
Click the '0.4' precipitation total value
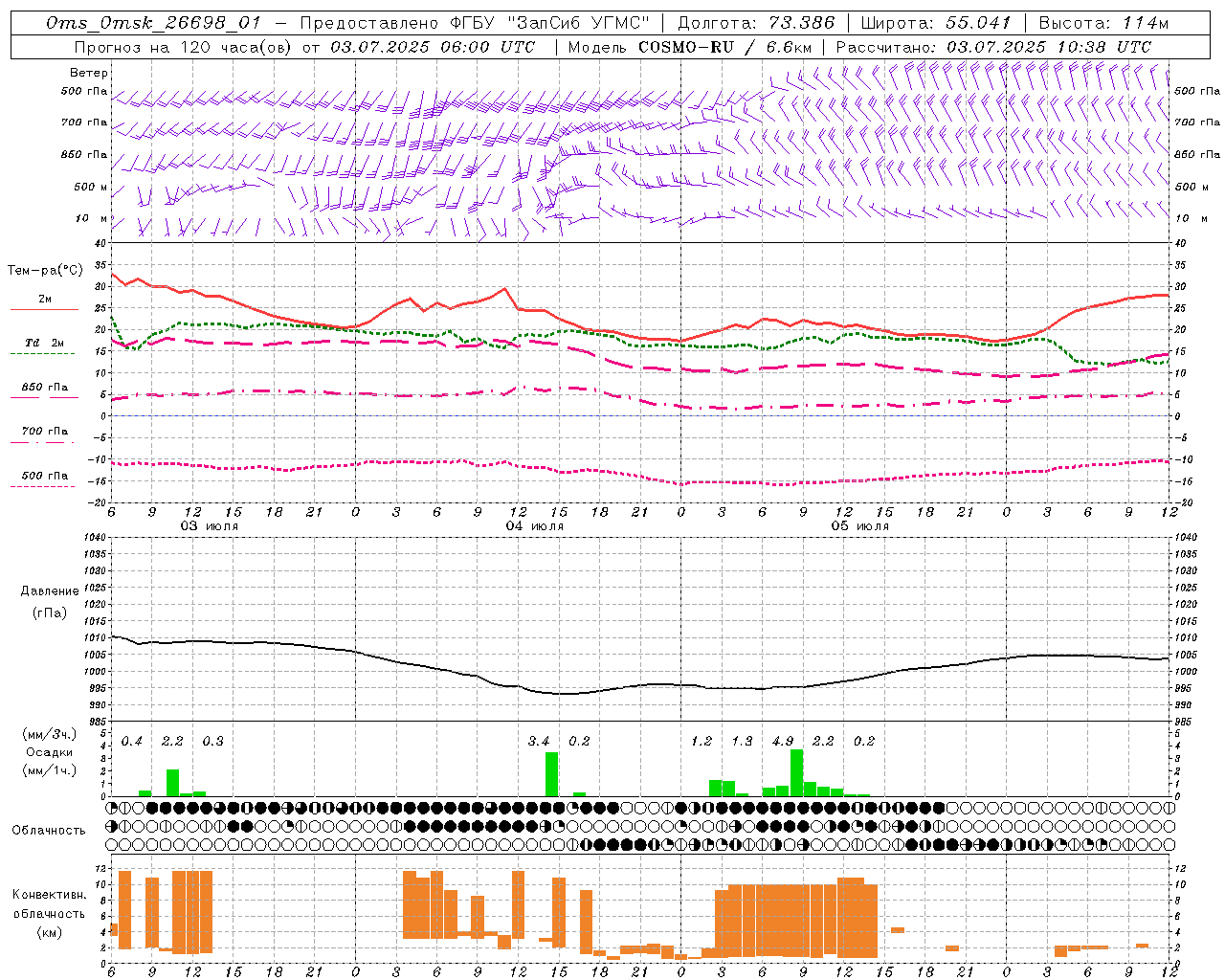click(132, 742)
